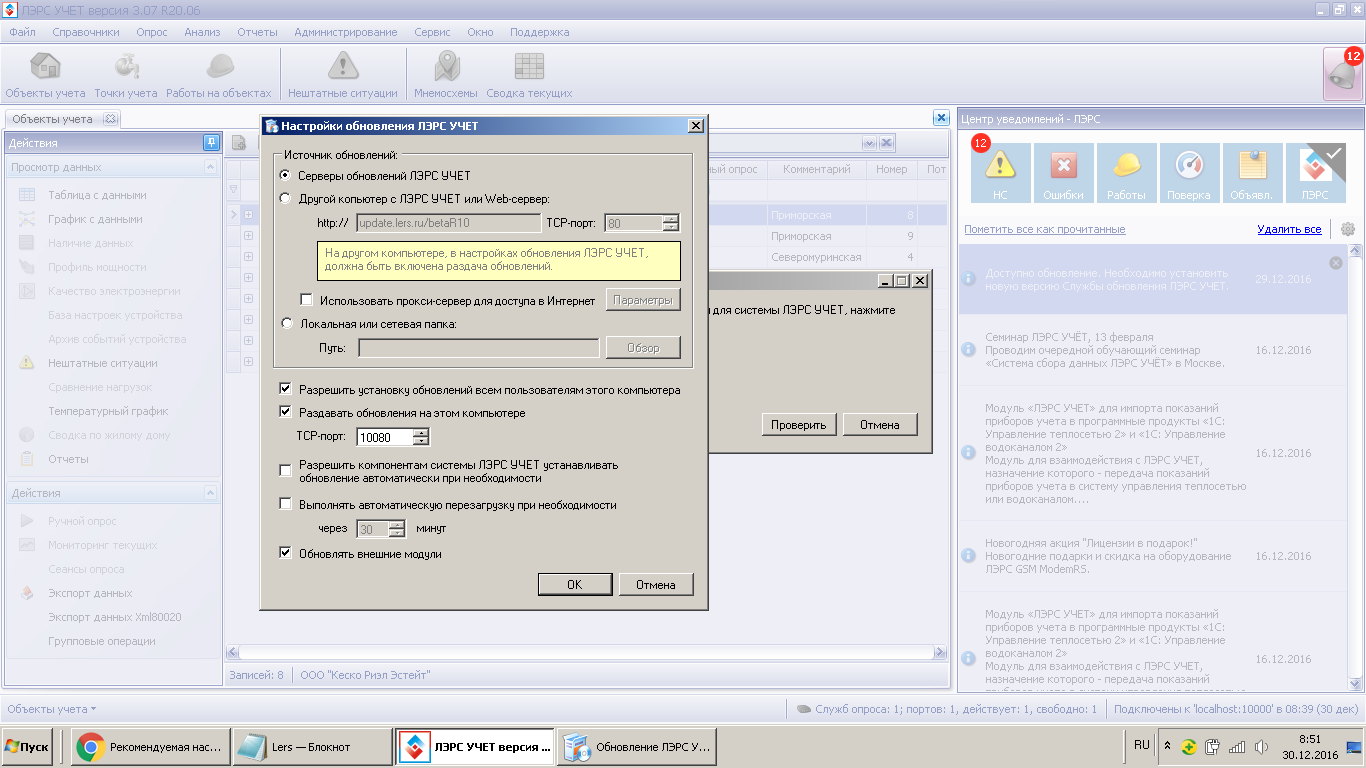Toggle 'Разрешить компонентам системы' auto-update checkbox
This screenshot has width=1366, height=768.
[x=286, y=470]
